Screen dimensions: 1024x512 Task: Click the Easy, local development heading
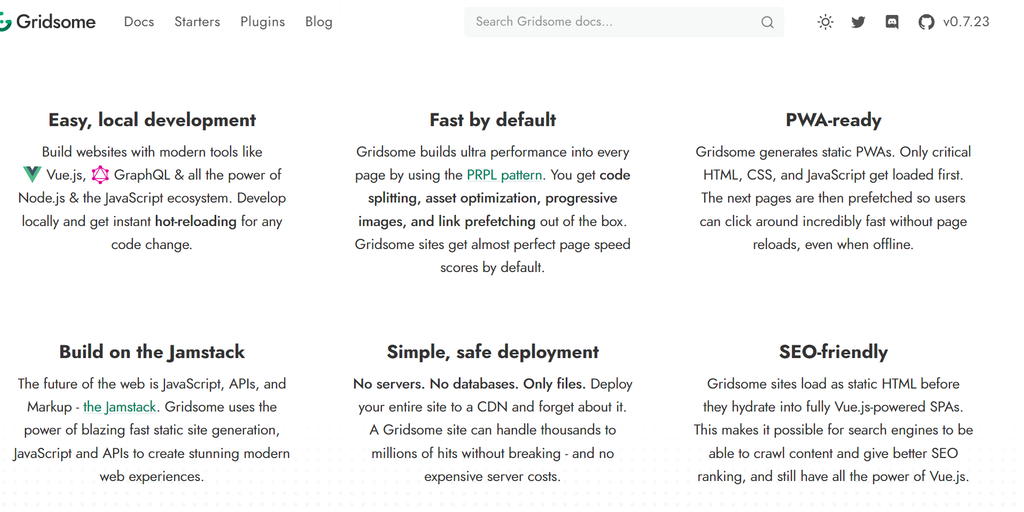(x=152, y=120)
